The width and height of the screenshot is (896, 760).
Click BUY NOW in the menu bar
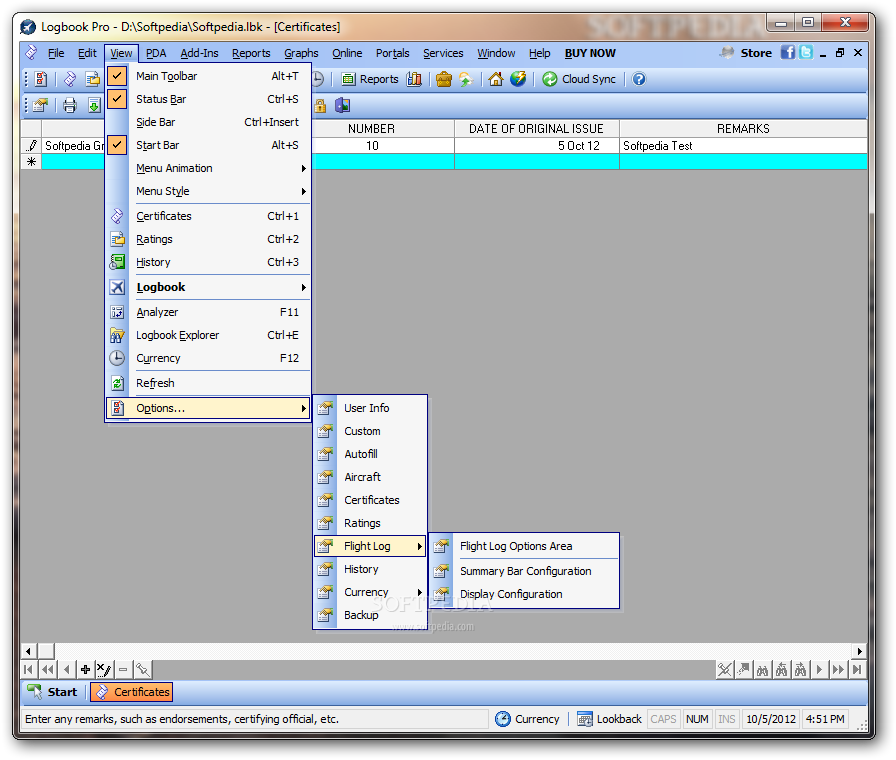(590, 53)
